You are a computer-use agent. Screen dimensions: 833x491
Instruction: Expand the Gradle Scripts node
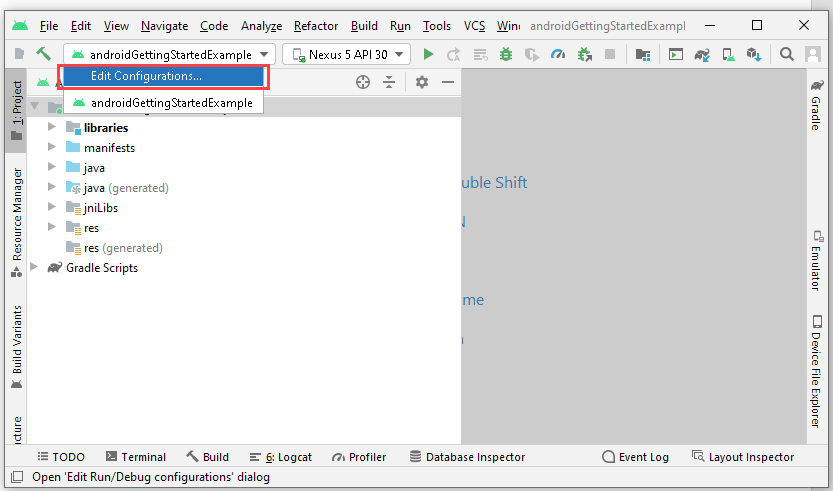point(34,268)
